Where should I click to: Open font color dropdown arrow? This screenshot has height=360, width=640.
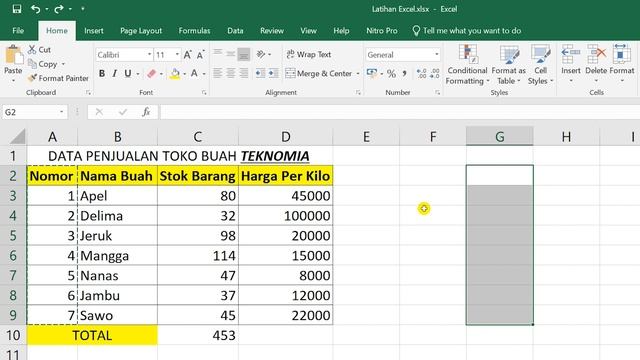pyautogui.click(x=204, y=74)
